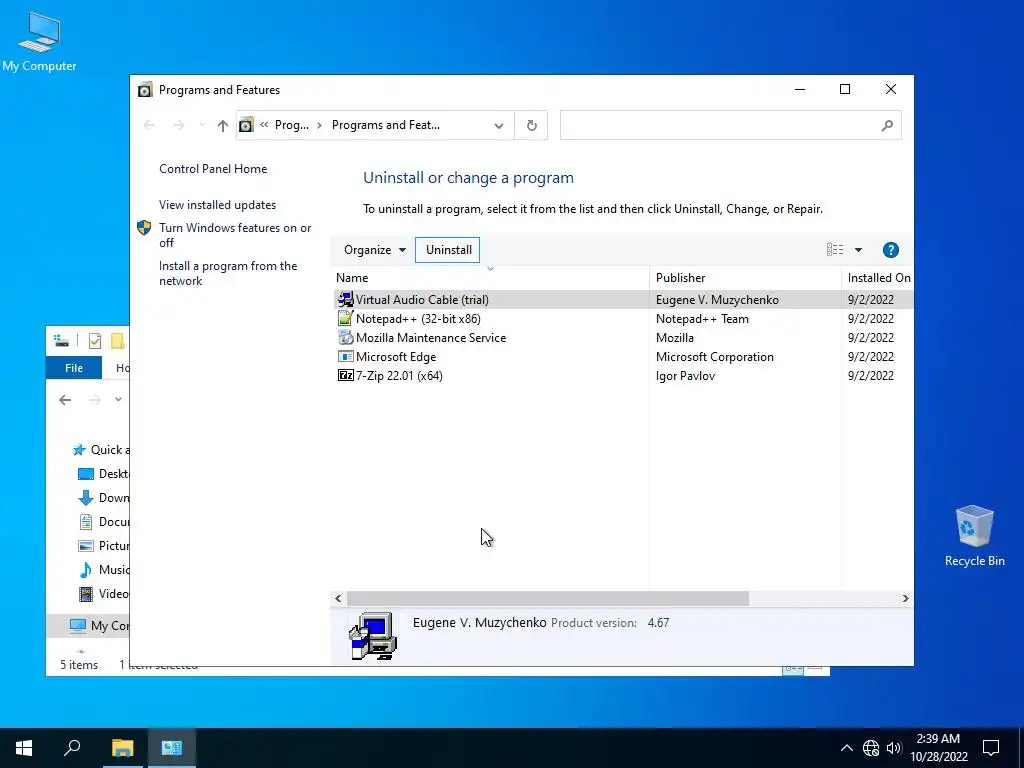Click the horizontal scrollbar thumb

point(547,598)
